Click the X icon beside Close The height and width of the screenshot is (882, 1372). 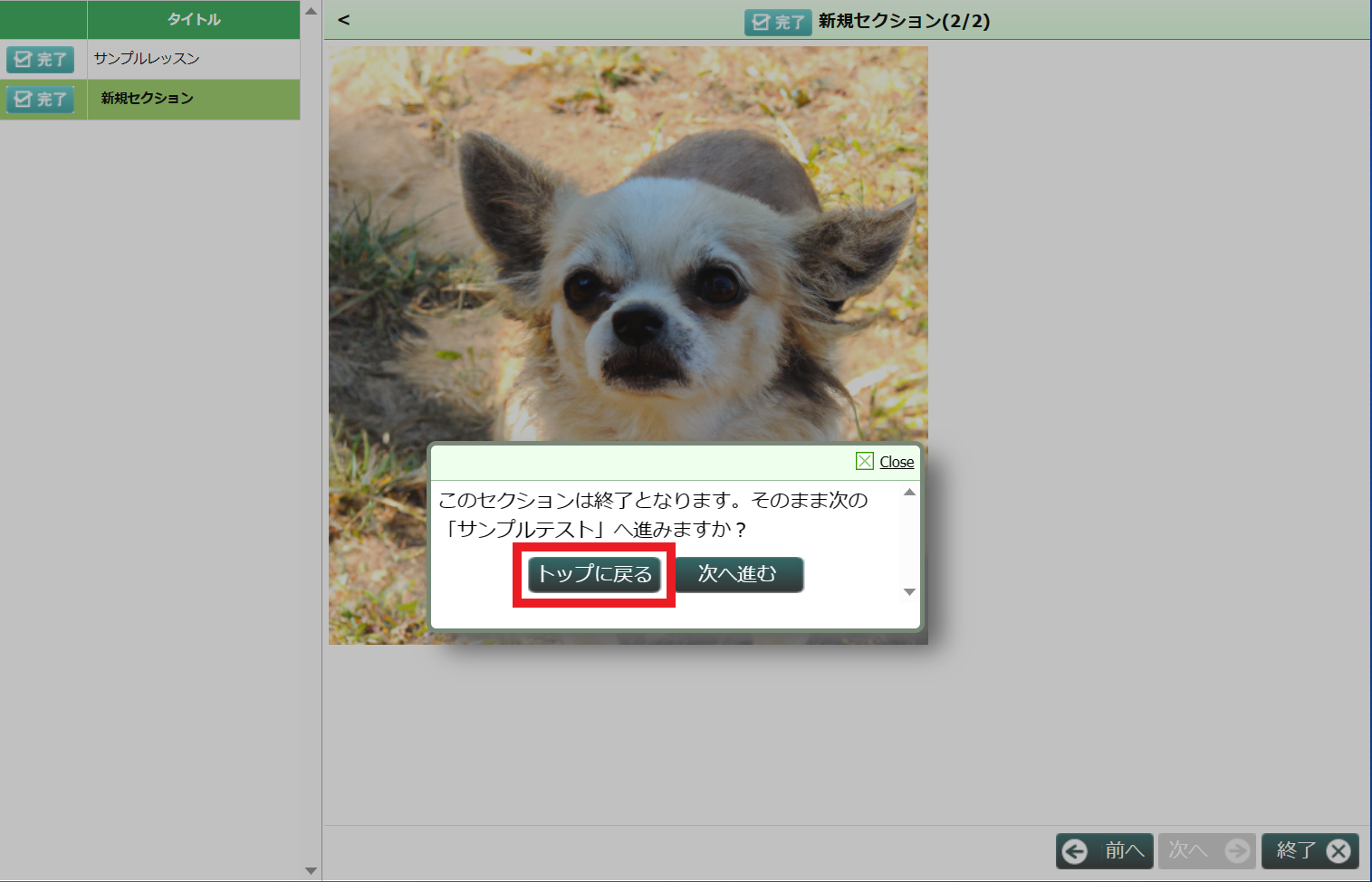pos(865,462)
